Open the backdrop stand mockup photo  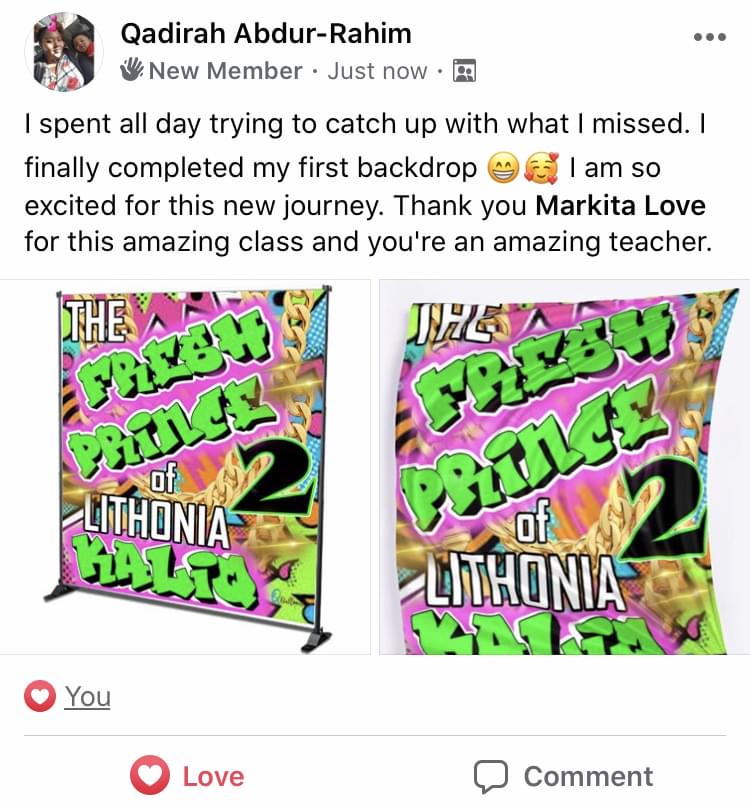coord(185,467)
